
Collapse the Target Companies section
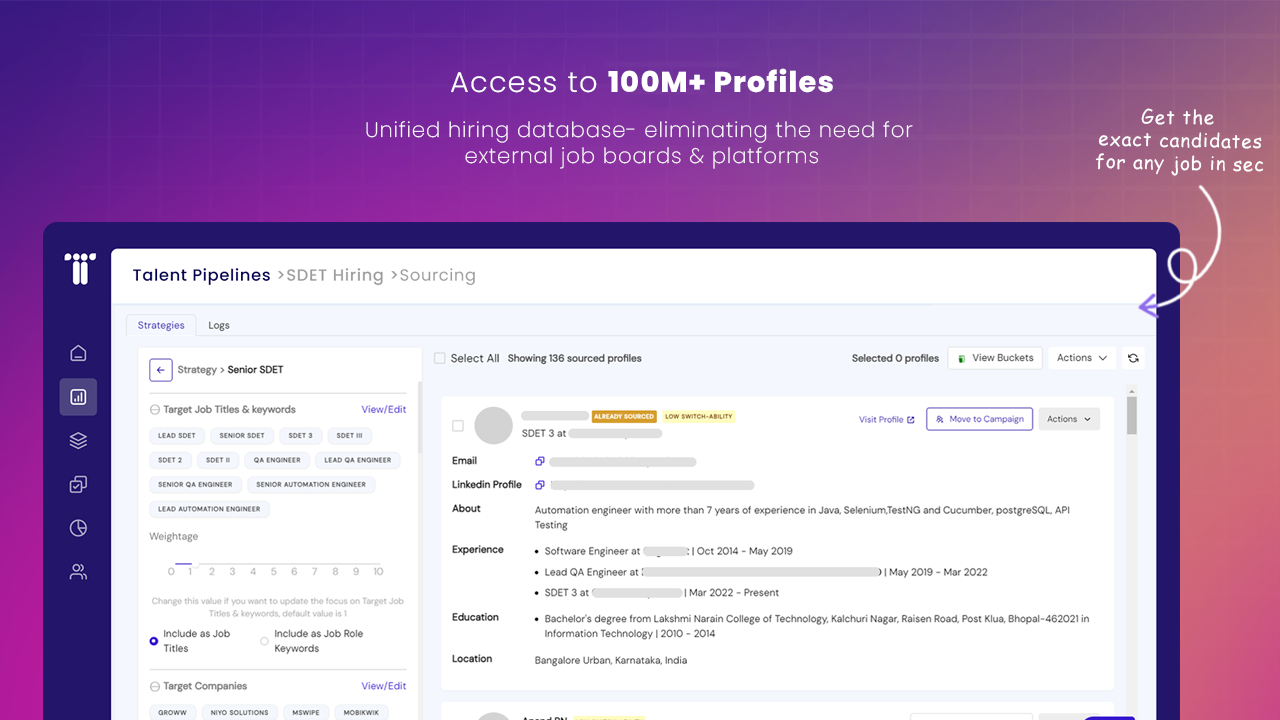(155, 687)
